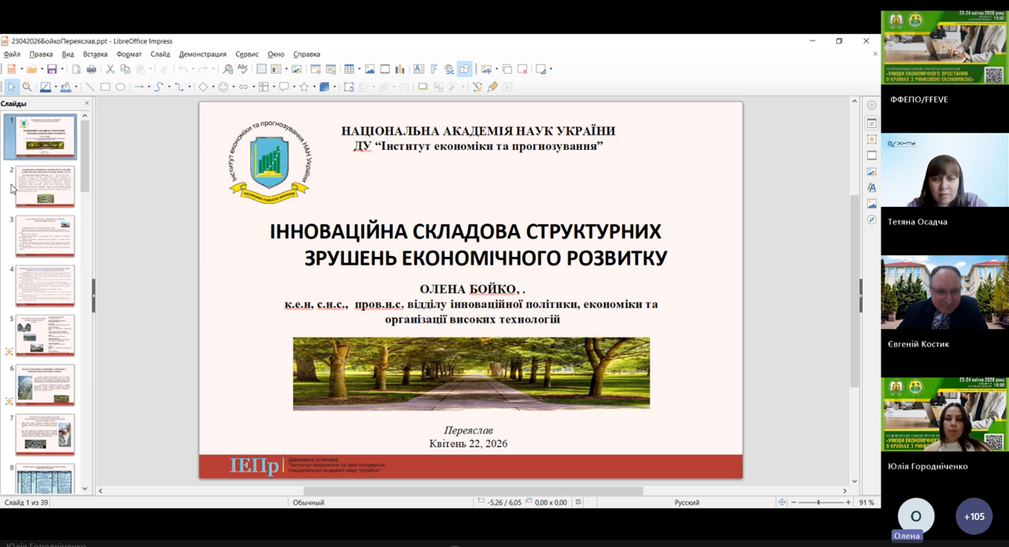Open the Демонстрация menu
Screen dimensions: 1009x547
[202, 54]
